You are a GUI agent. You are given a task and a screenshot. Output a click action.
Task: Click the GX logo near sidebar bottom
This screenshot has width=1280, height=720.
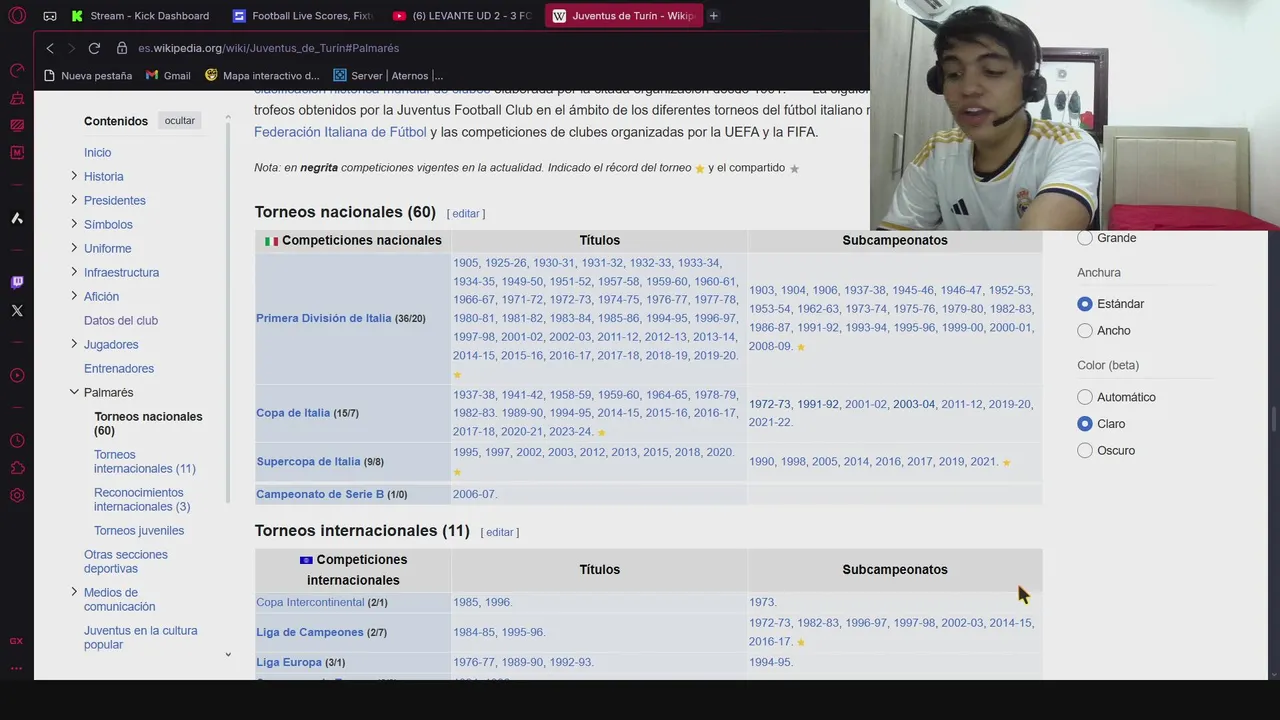pos(16,641)
